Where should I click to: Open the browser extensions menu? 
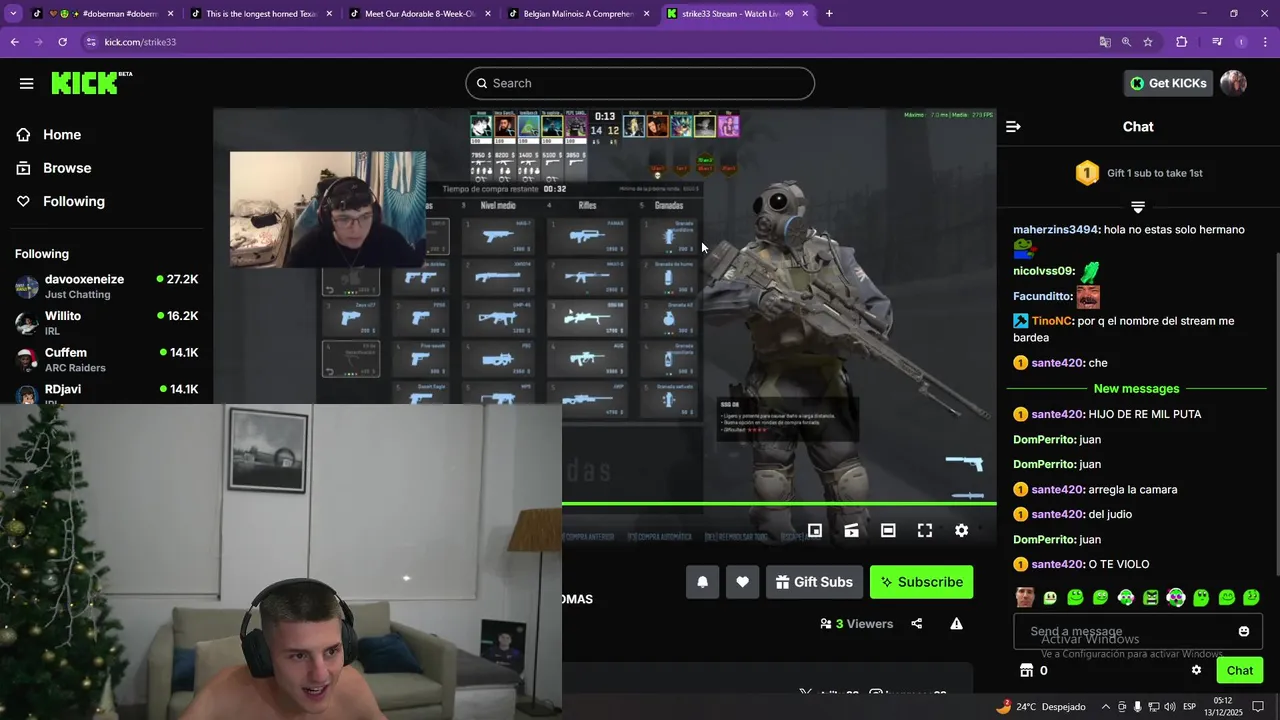(1181, 42)
